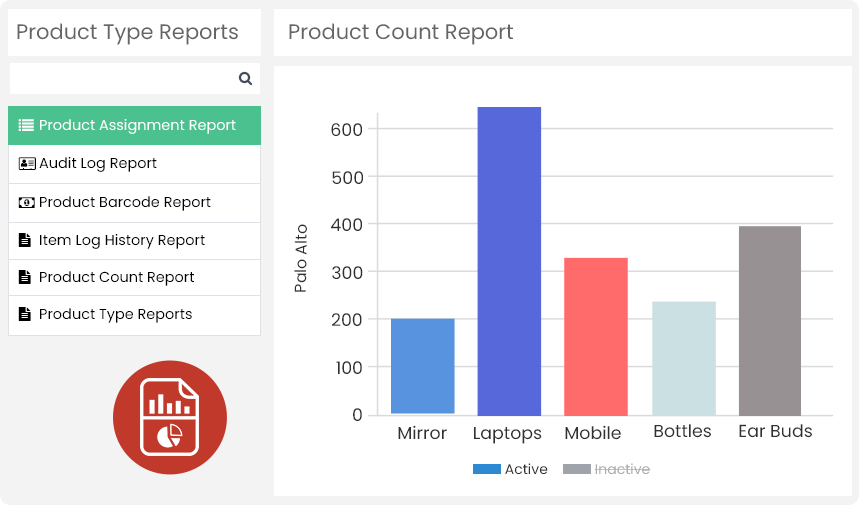Viewport: 859px width, 505px height.
Task: Click the red Mobile bar
Action: [596, 336]
